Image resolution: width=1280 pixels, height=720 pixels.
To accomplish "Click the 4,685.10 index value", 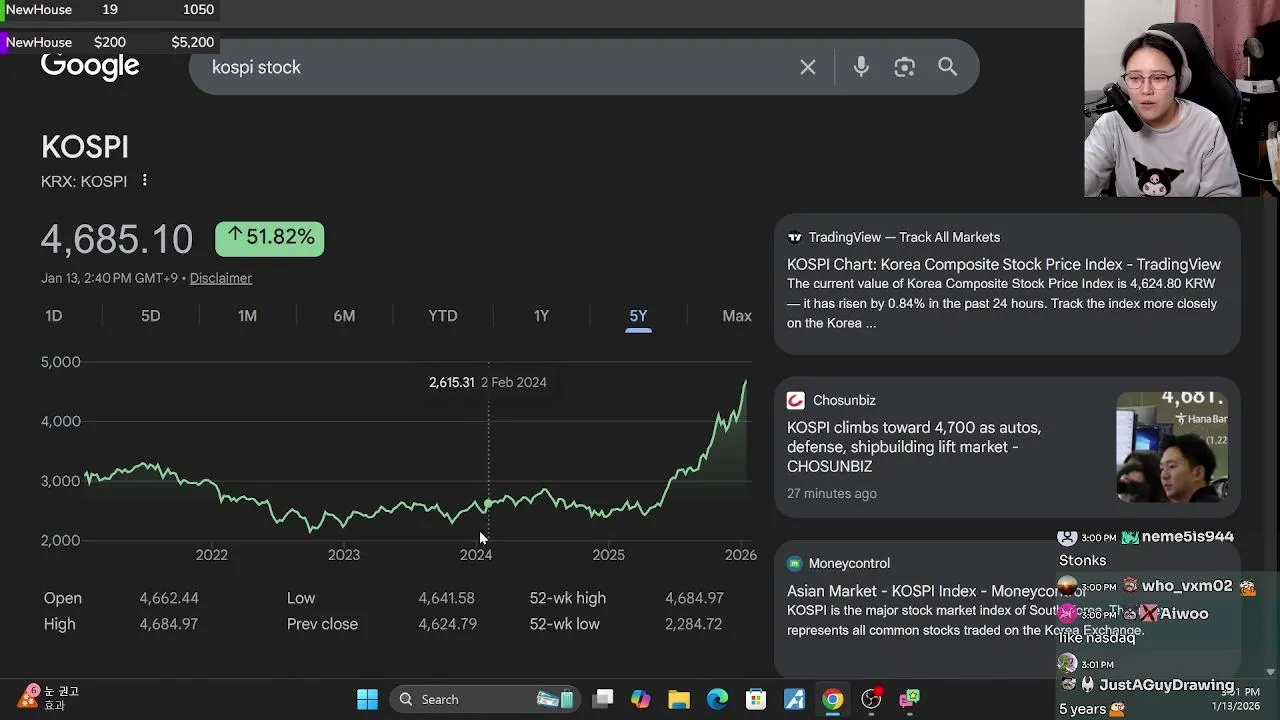I will (x=117, y=239).
